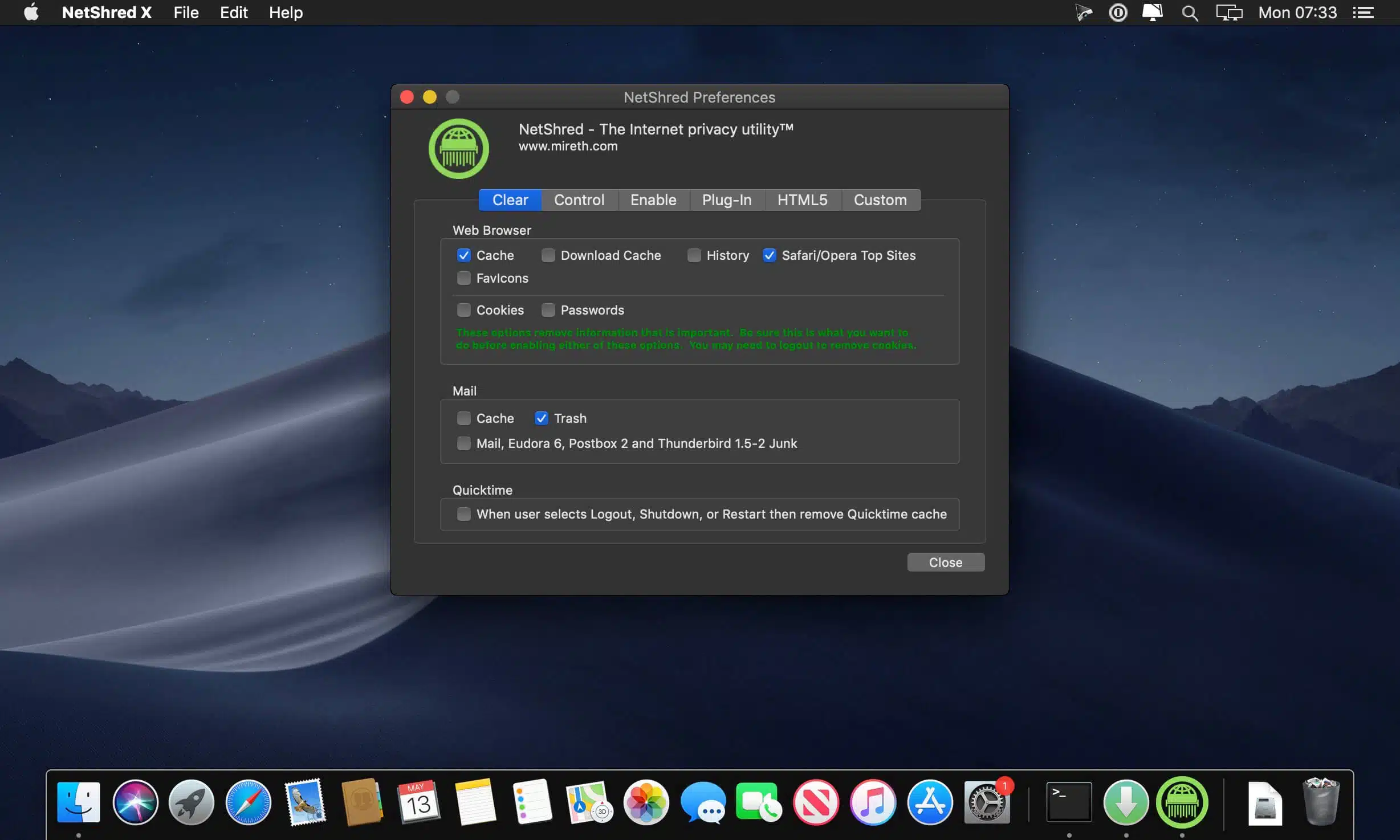Screen dimensions: 1400x840
Task: Disable the Mail Trash checkbox
Action: pyautogui.click(x=541, y=418)
